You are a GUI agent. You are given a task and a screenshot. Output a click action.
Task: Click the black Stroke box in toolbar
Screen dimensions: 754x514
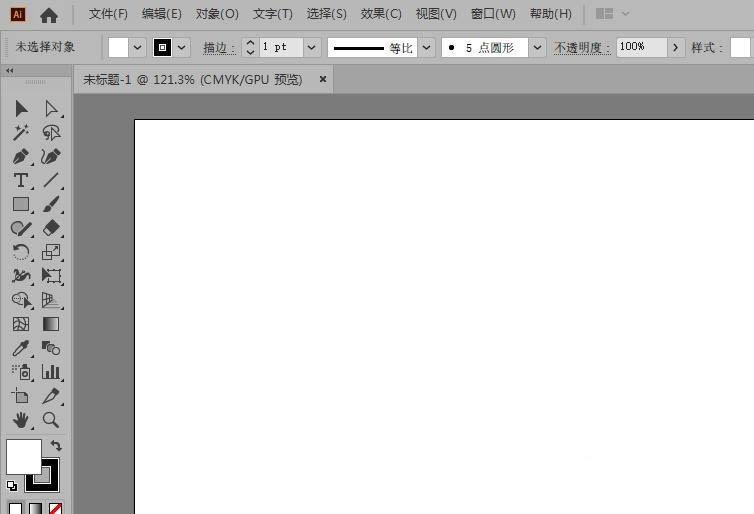(x=52, y=483)
